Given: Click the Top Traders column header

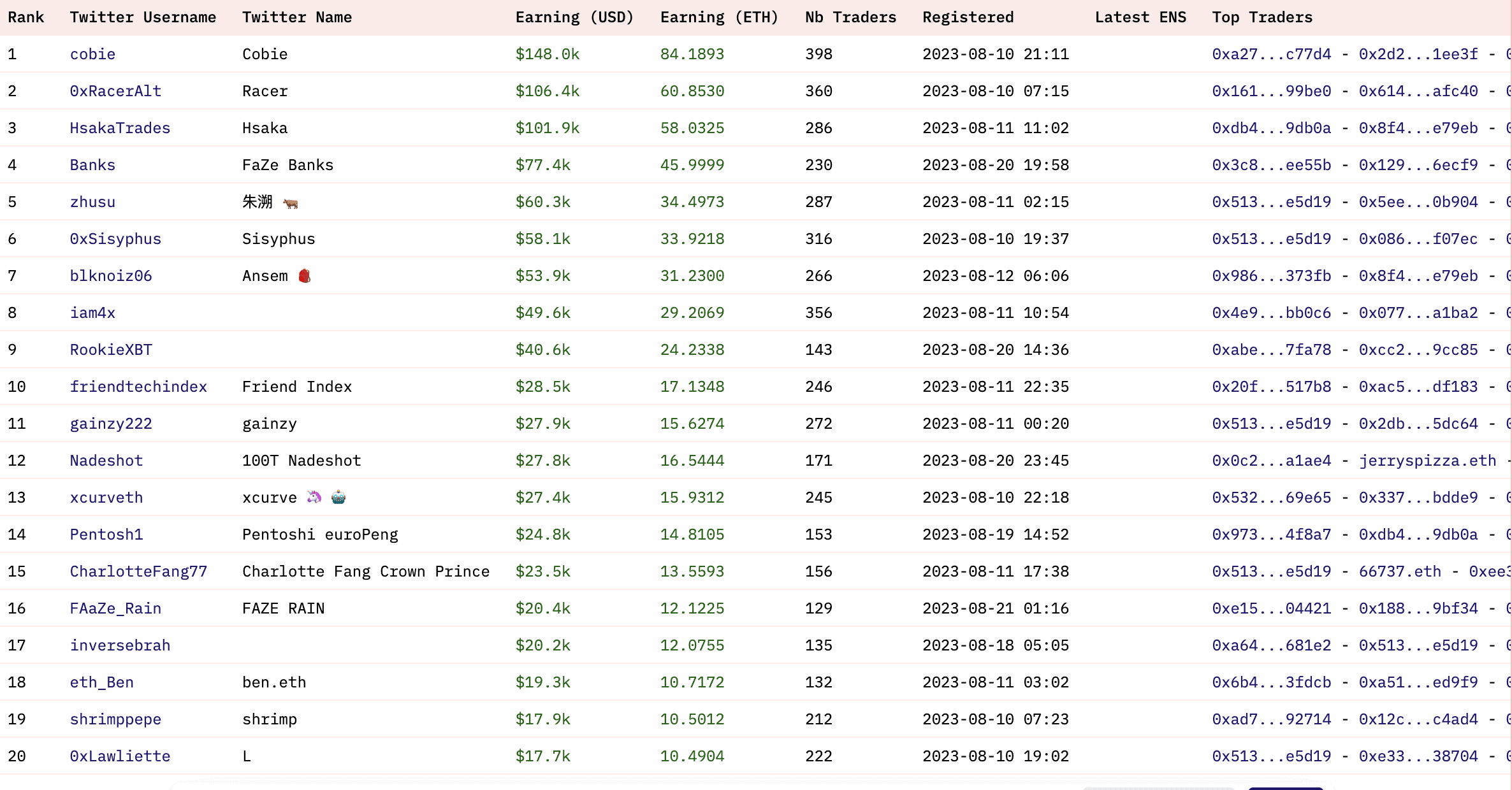Looking at the screenshot, I should point(1262,17).
